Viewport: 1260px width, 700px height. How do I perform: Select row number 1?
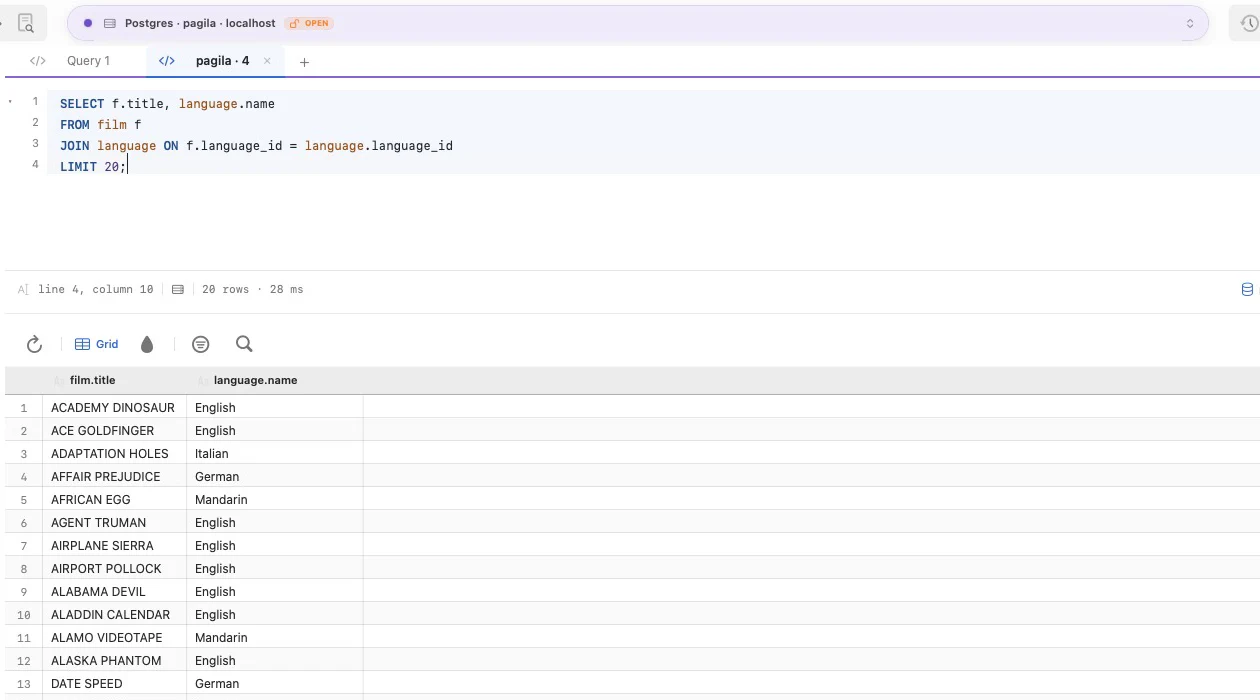point(24,408)
